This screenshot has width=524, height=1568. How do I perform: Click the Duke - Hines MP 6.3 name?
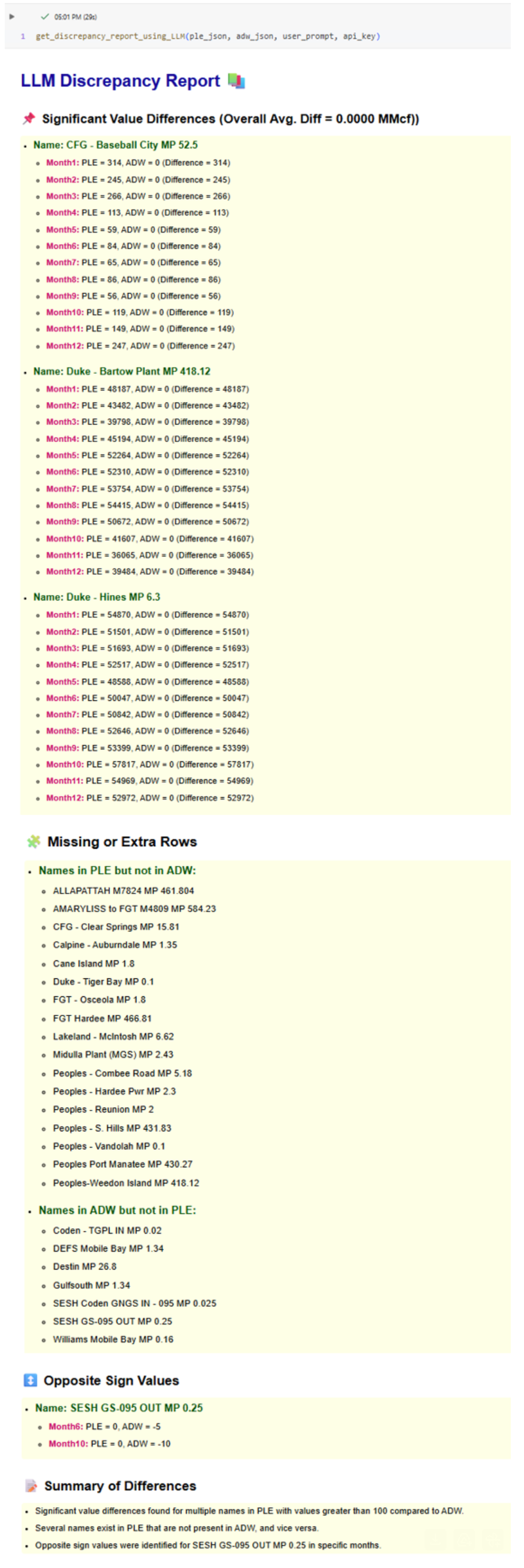click(x=97, y=597)
